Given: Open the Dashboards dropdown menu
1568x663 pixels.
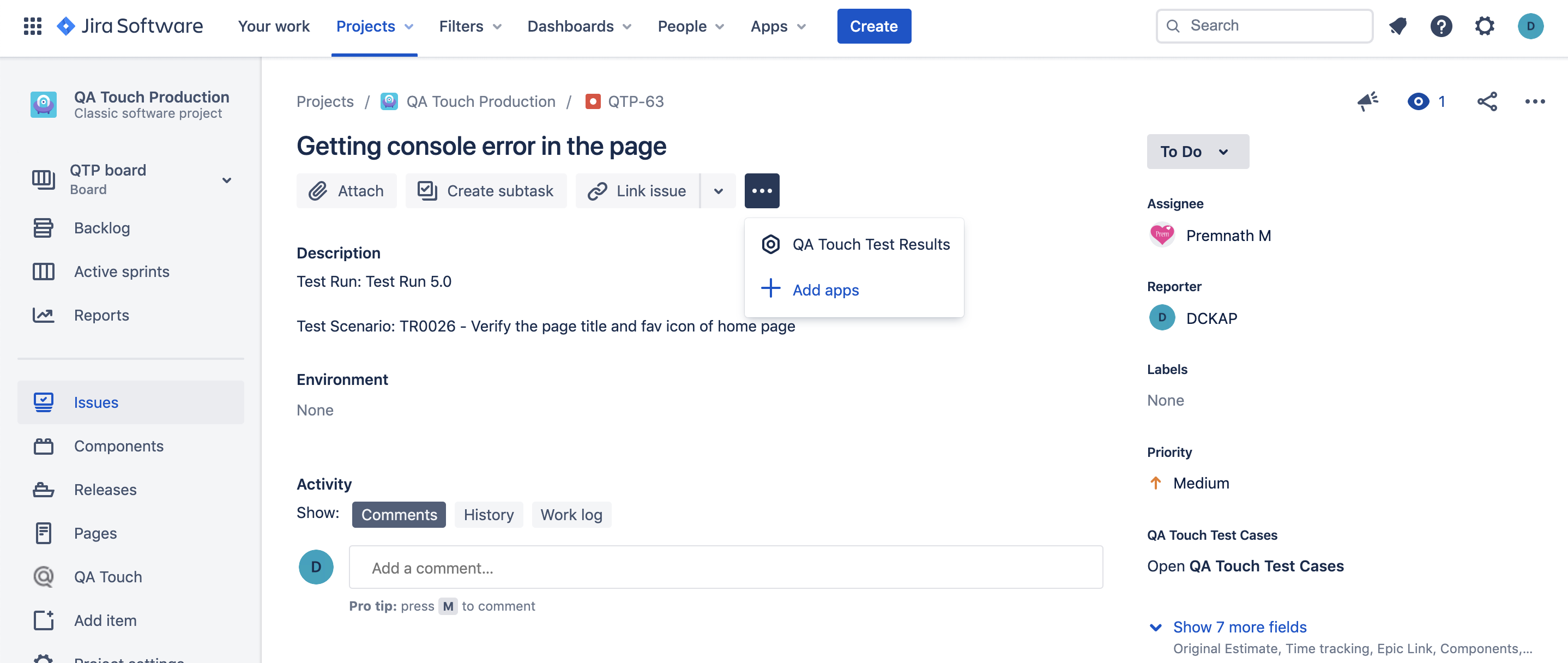Looking at the screenshot, I should [x=579, y=26].
